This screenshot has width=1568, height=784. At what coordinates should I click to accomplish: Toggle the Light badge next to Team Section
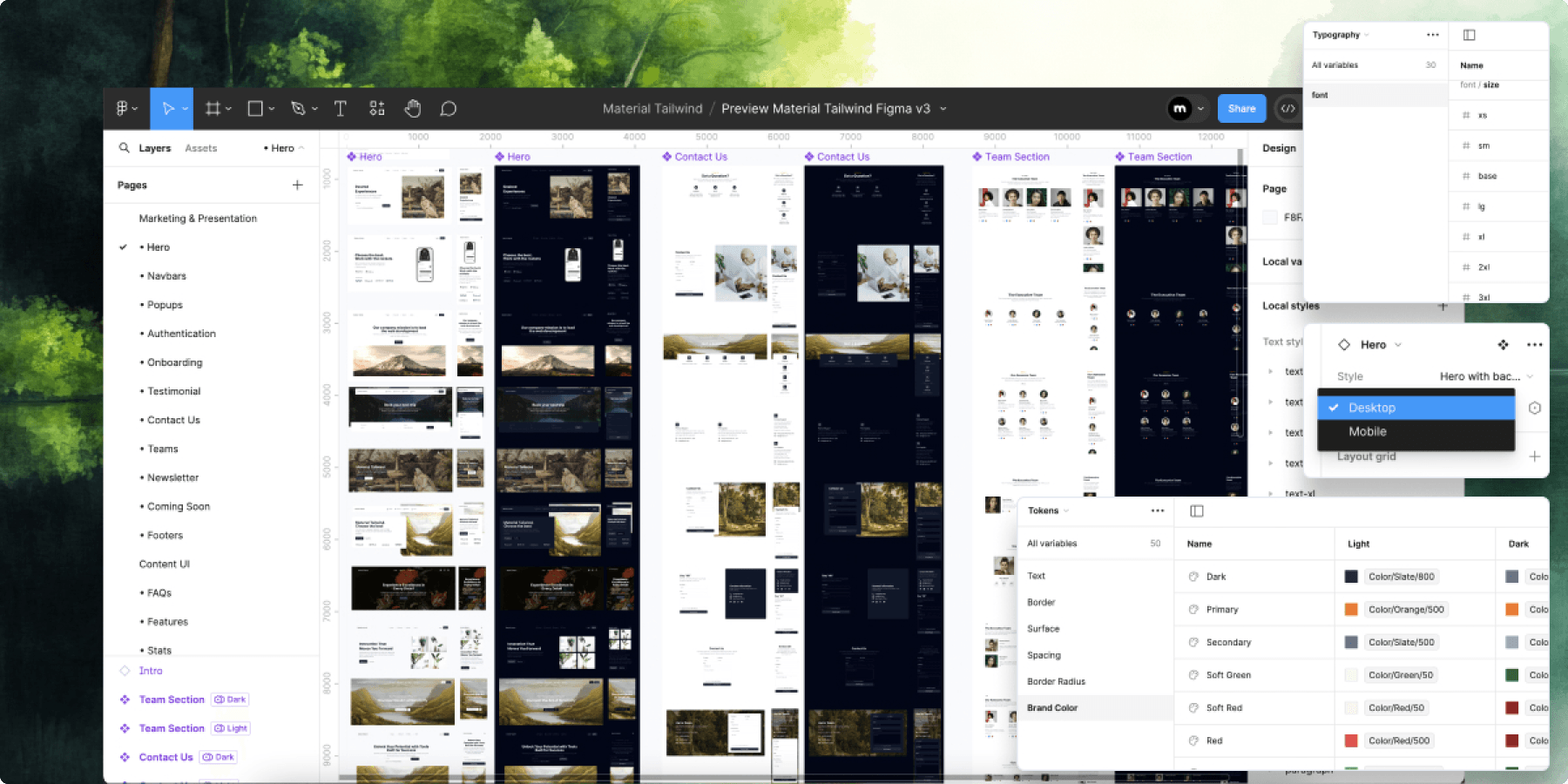230,727
